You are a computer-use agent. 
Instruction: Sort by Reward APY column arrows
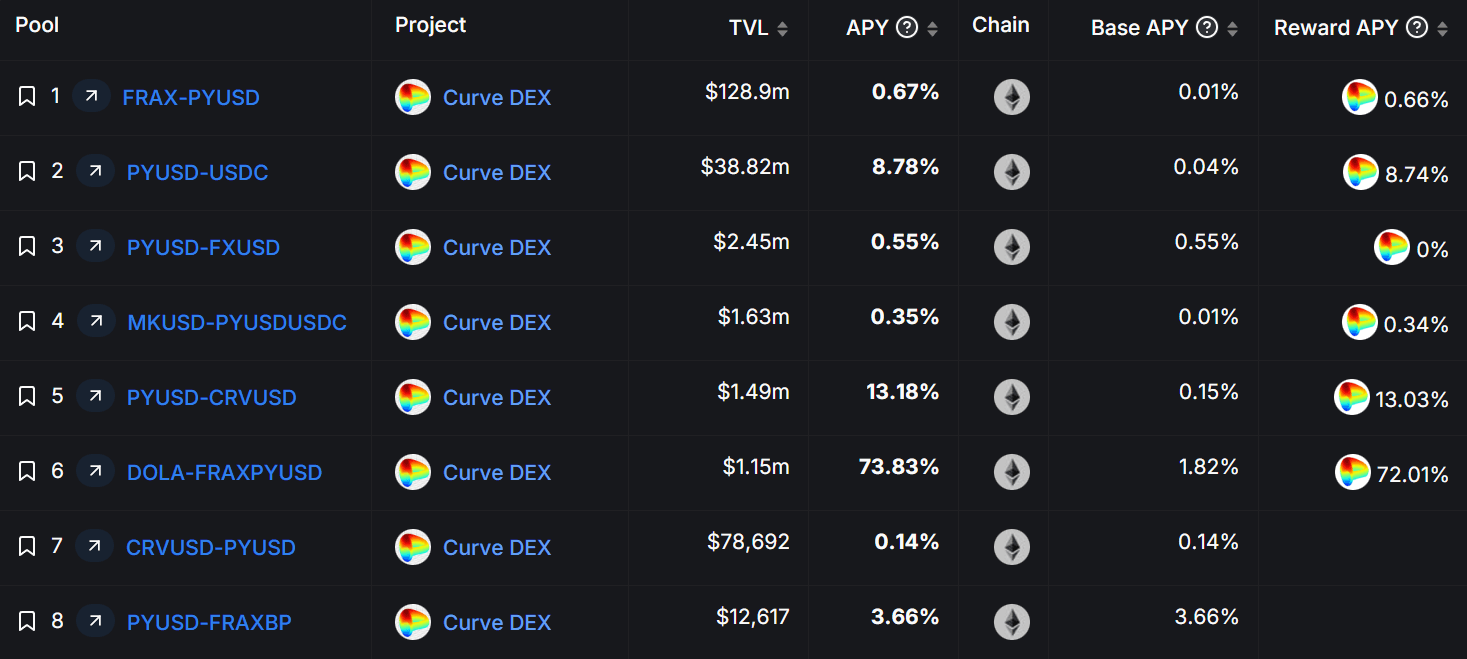pos(1442,29)
